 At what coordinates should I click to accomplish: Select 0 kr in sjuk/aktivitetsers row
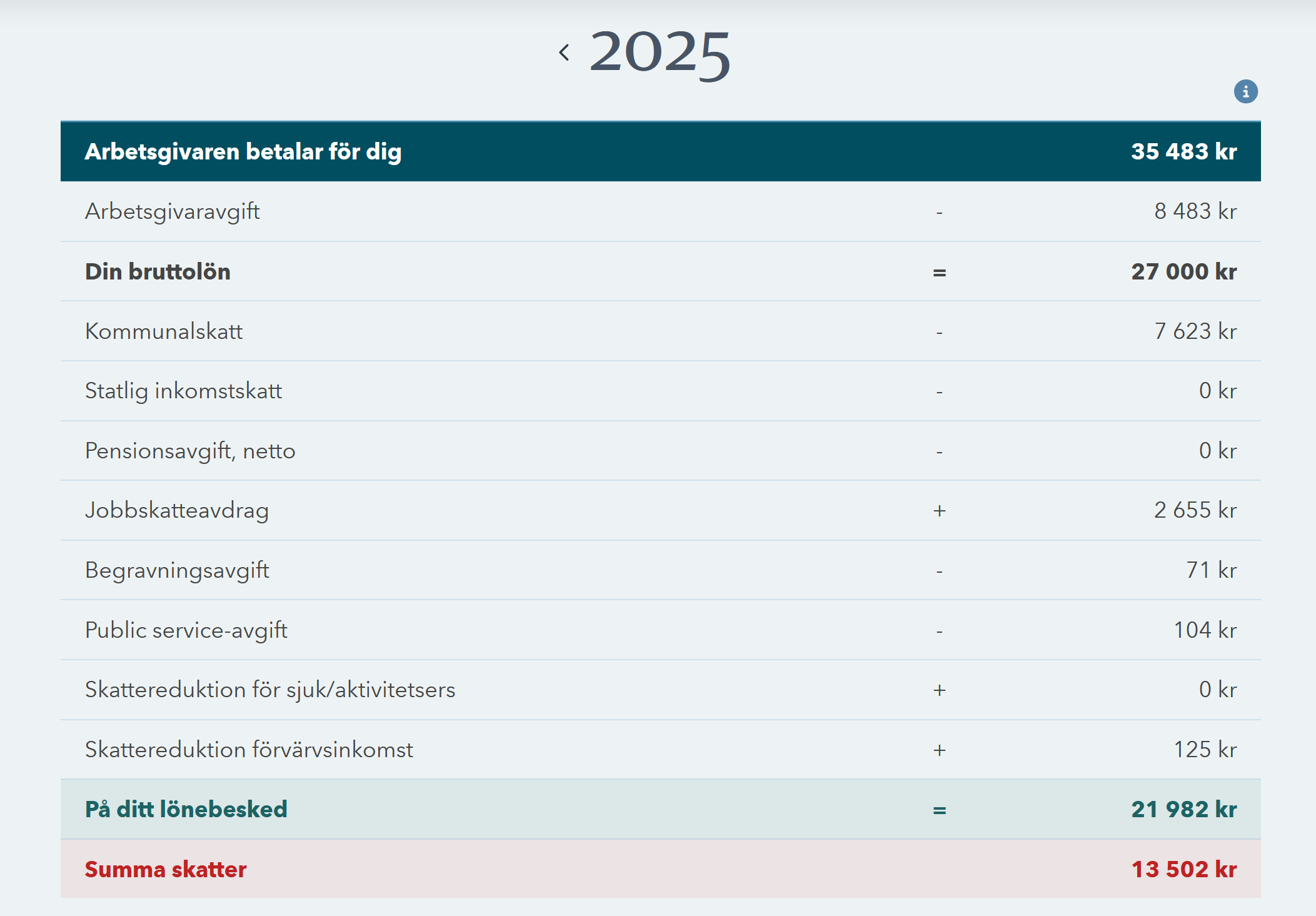(x=1218, y=690)
